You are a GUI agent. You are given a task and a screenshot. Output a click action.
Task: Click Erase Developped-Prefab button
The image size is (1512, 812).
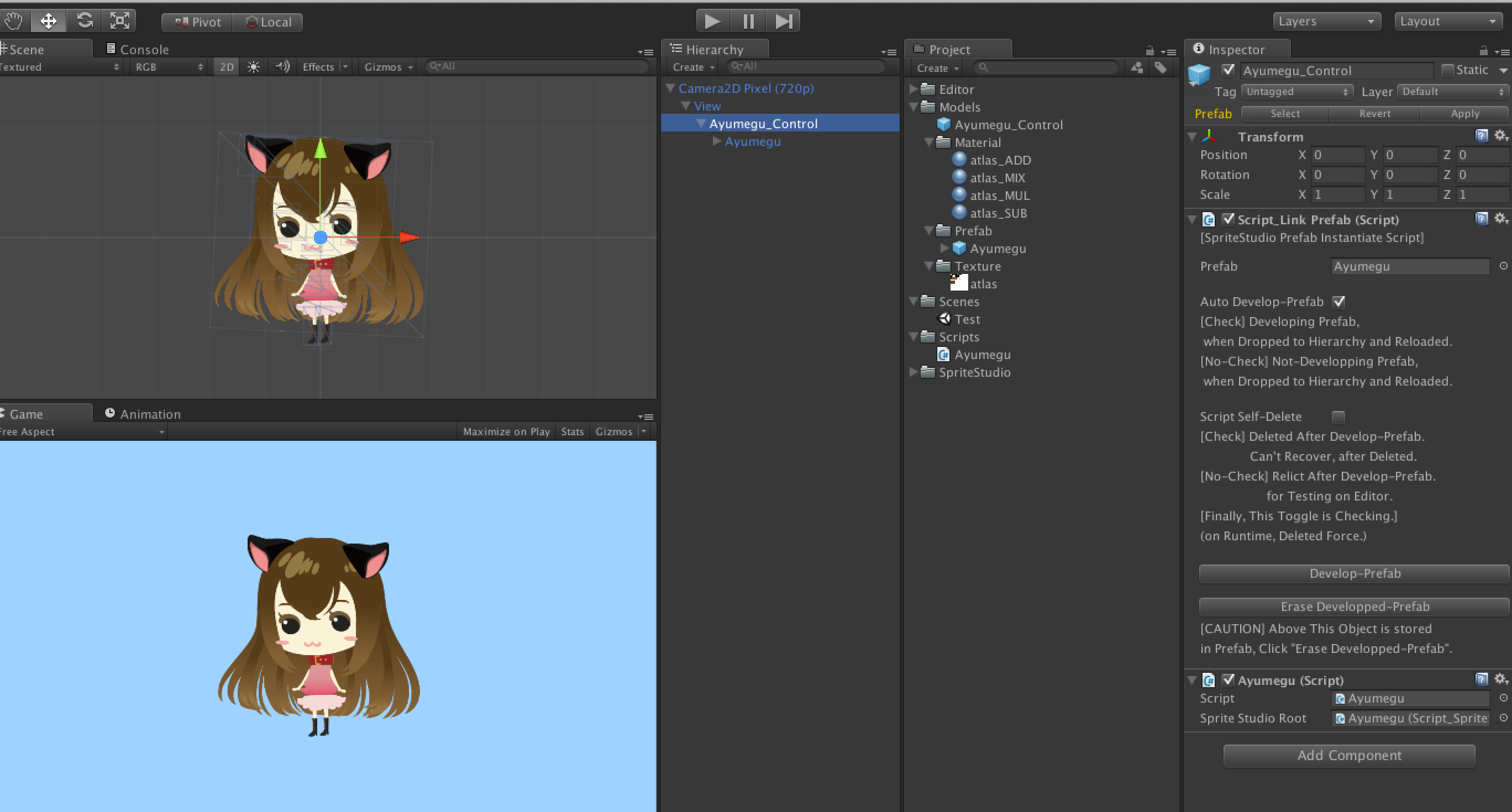(x=1354, y=607)
